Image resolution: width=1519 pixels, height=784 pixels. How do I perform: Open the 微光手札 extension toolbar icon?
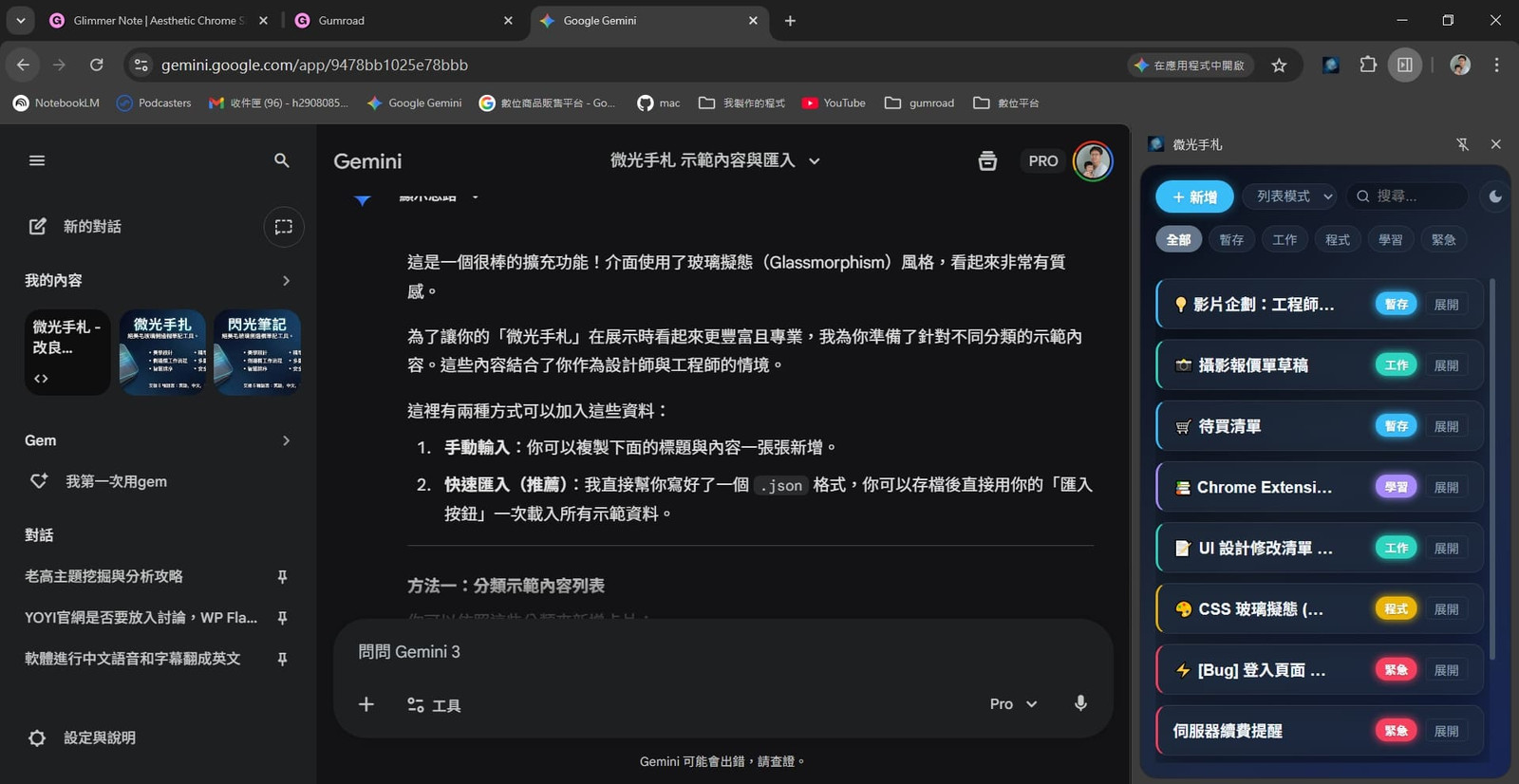click(x=1331, y=65)
